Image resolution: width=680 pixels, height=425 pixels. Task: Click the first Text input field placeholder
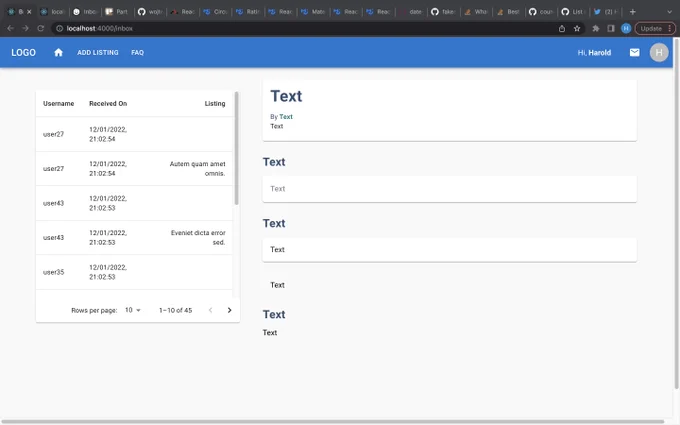(x=449, y=189)
